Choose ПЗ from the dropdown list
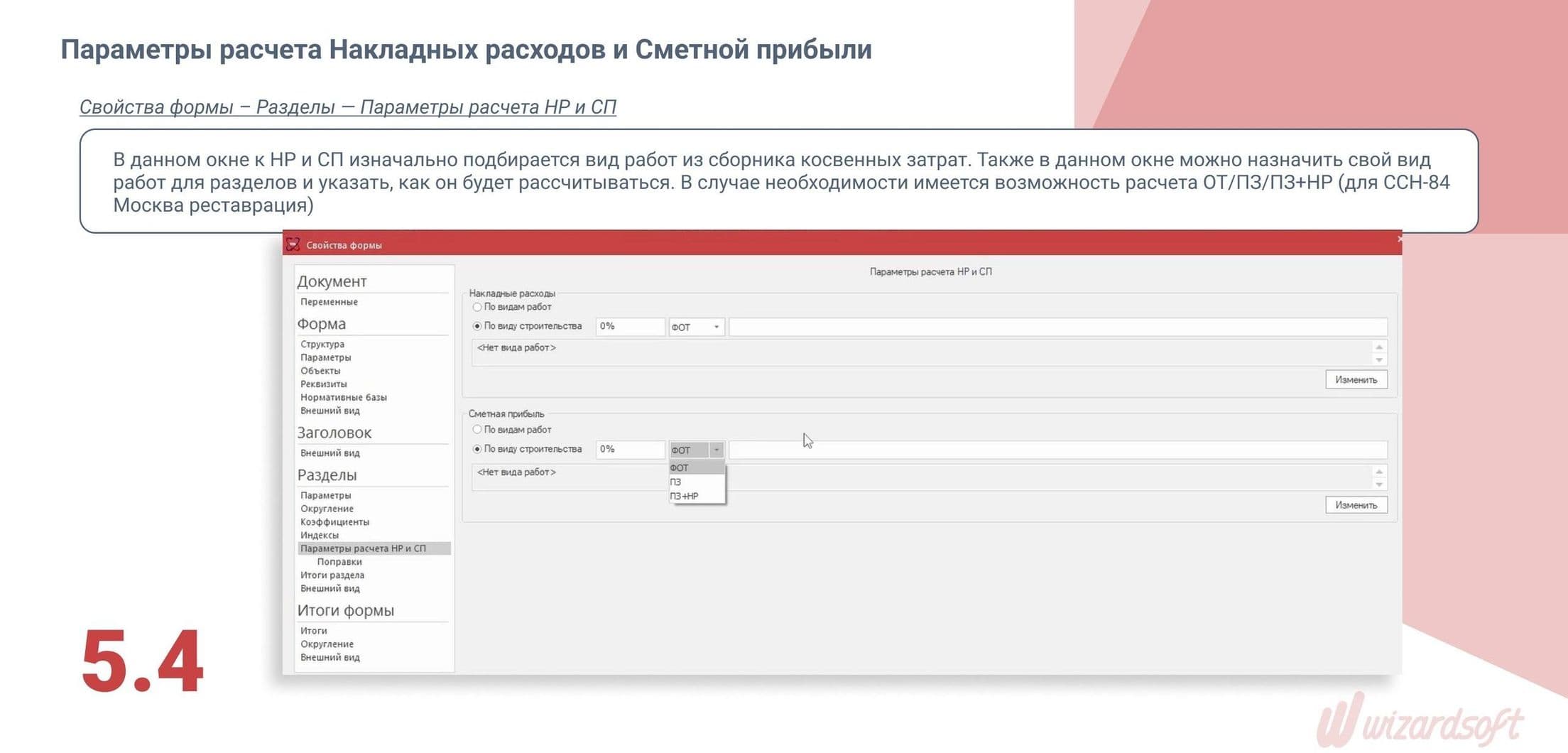The height and width of the screenshot is (753, 1568). click(x=697, y=482)
